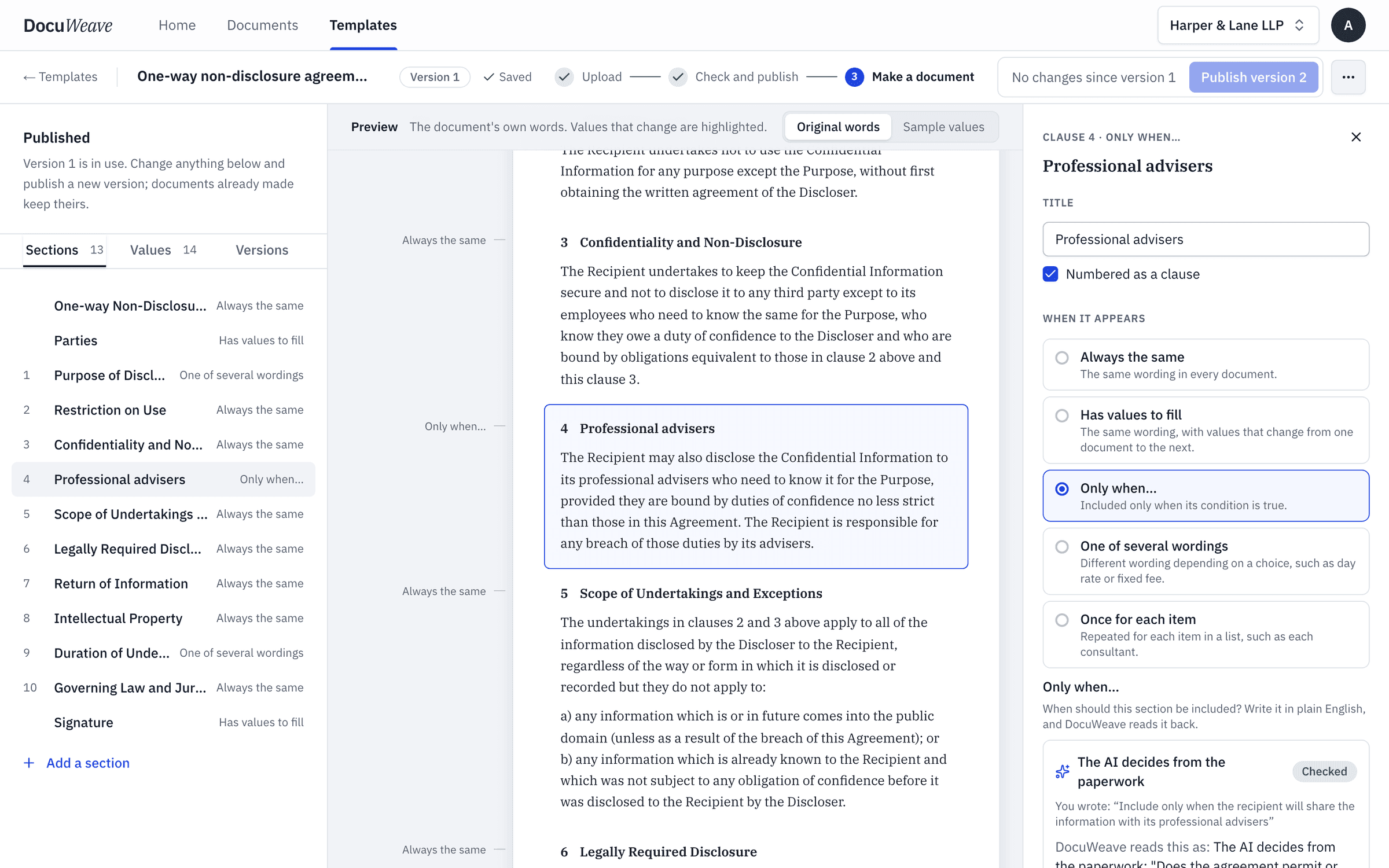Click the AI sparkle icon
Viewport: 1389px width, 868px height.
(x=1063, y=771)
